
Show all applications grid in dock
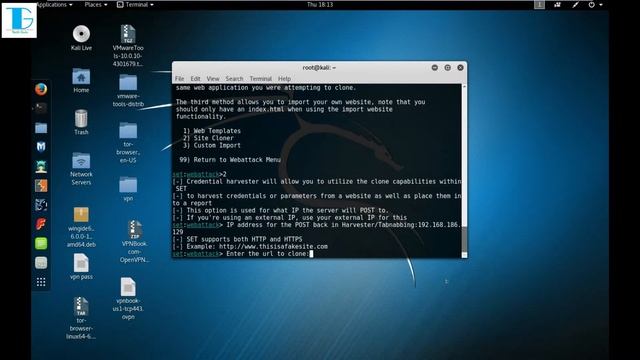pos(41,282)
